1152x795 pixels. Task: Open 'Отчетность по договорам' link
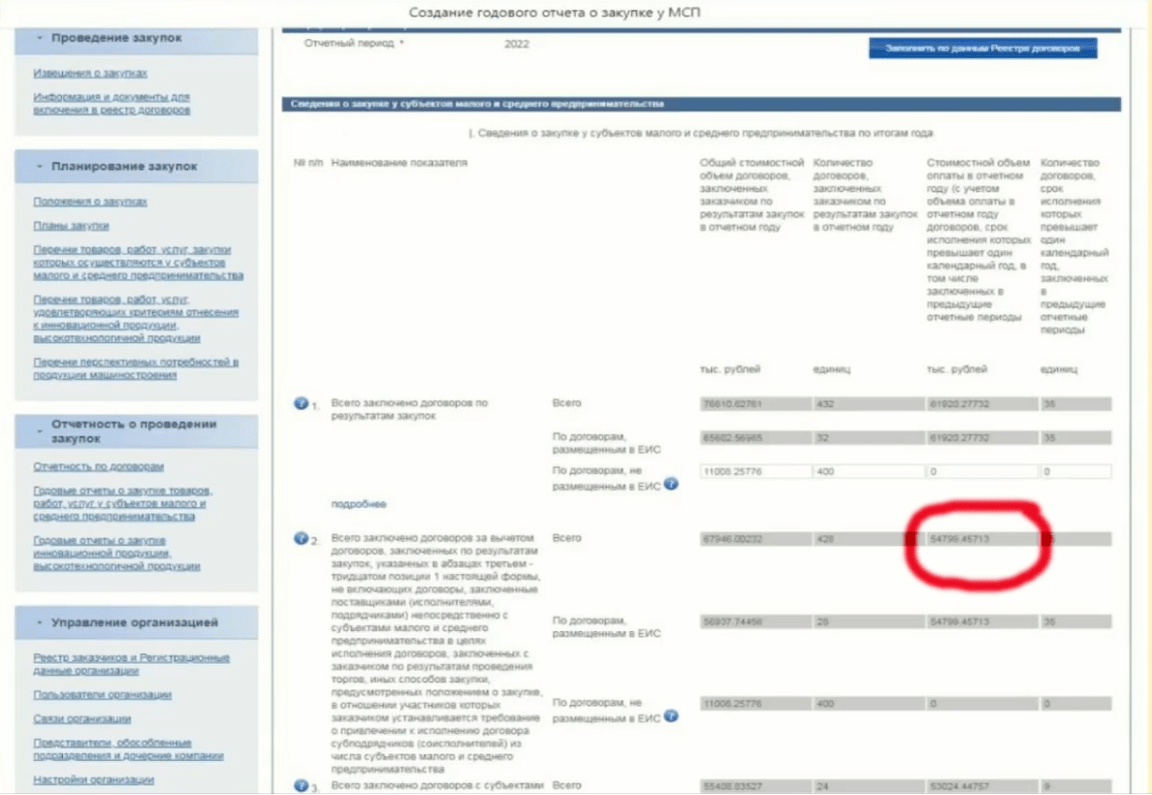point(98,467)
